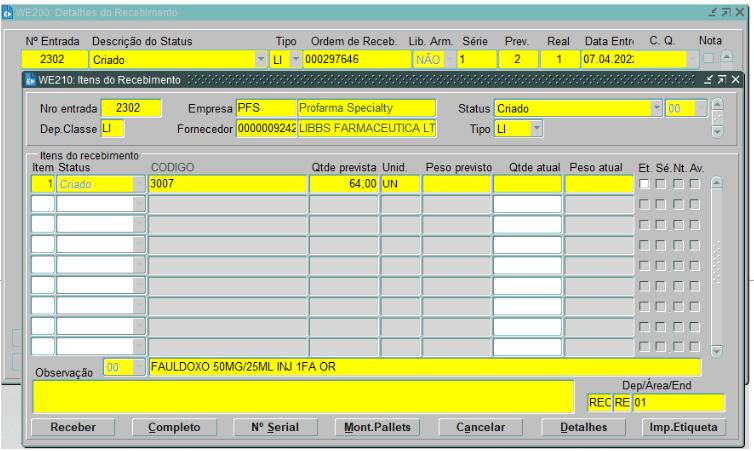Click the Dep/Área/End field showing REC
This screenshot has height=451, width=754.
click(x=600, y=402)
